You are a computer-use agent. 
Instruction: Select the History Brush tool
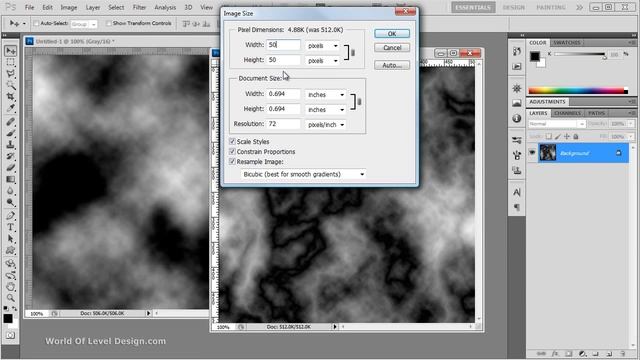tap(11, 156)
